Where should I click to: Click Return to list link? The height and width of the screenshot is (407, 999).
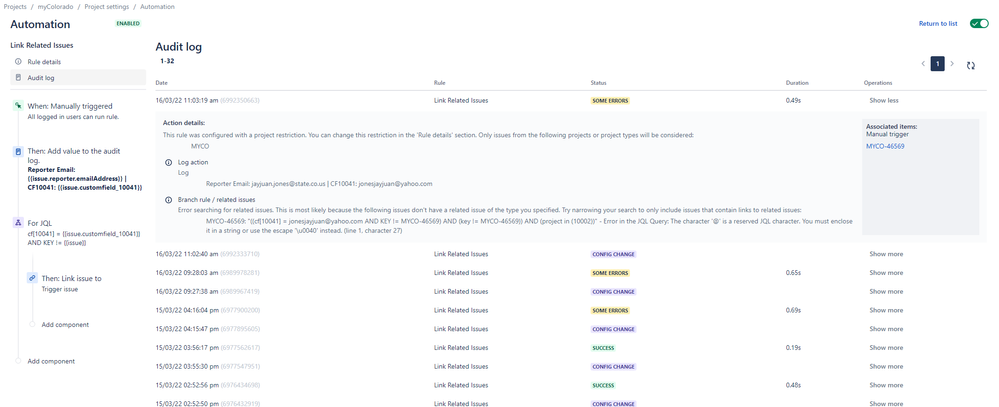[938, 24]
